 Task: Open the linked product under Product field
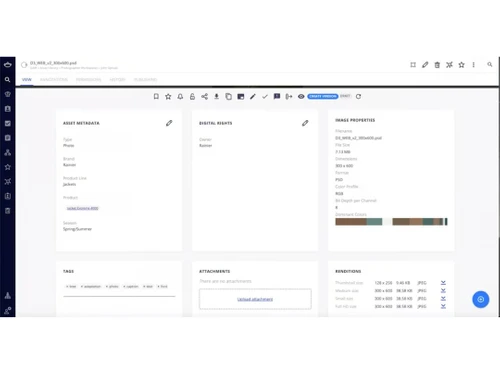point(82,208)
